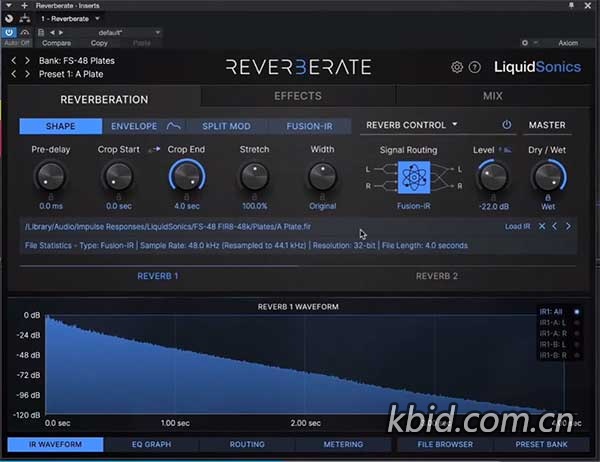Go to the next bank arrow

point(27,60)
